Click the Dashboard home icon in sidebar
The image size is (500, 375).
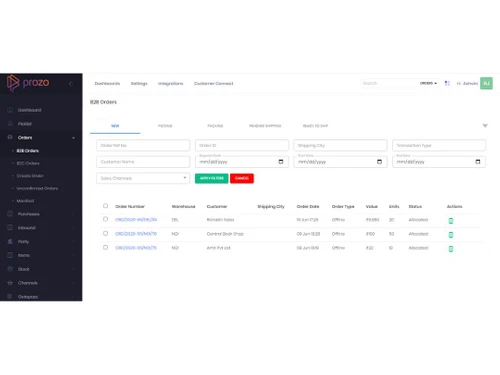coord(10,110)
